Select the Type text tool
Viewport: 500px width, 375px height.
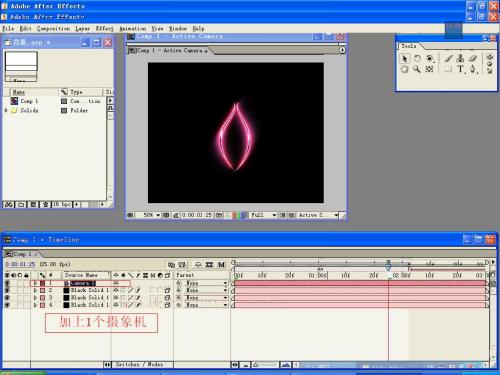pyautogui.click(x=461, y=69)
